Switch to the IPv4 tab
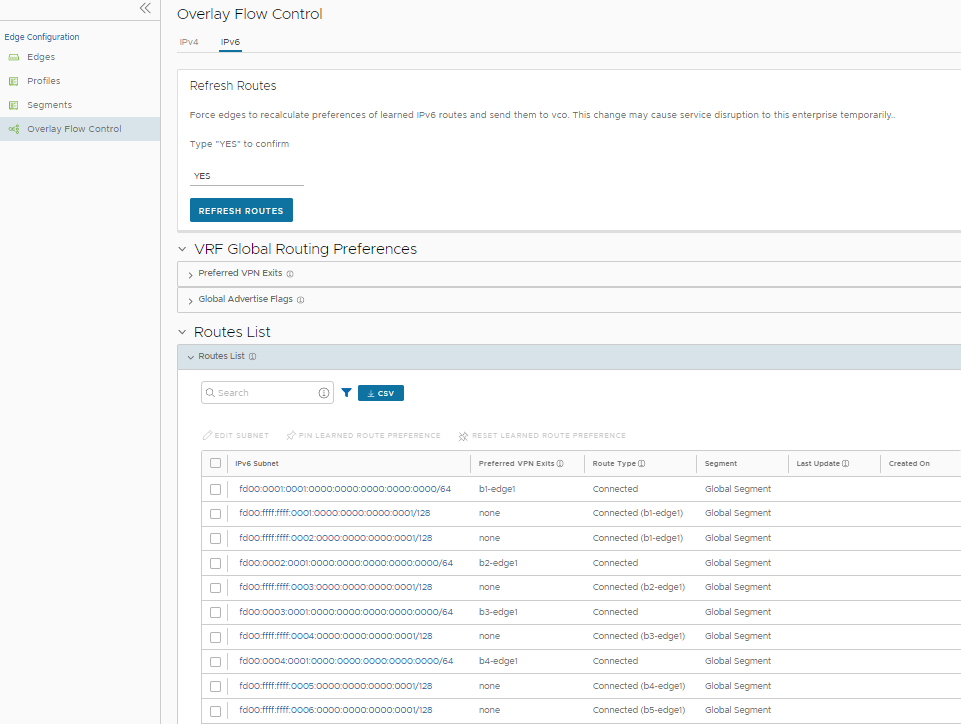Screen dimensions: 961x724 pos(188,42)
